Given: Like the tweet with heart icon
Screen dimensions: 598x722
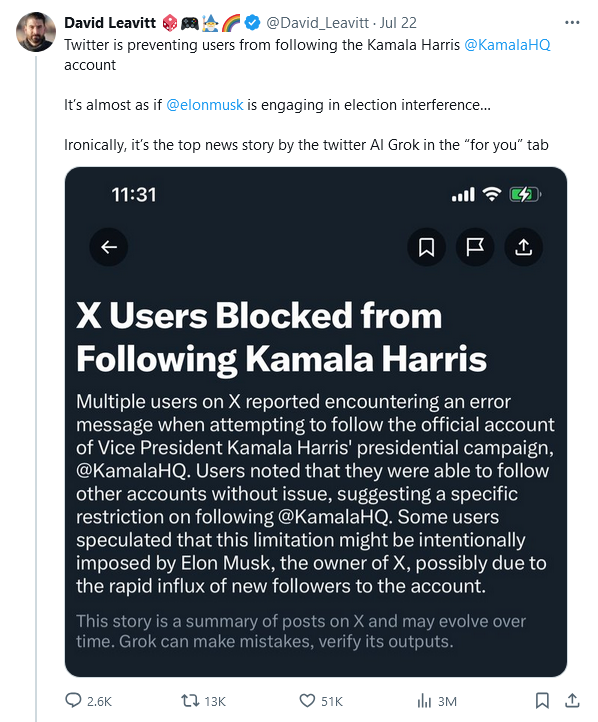Looking at the screenshot, I should pos(307,701).
